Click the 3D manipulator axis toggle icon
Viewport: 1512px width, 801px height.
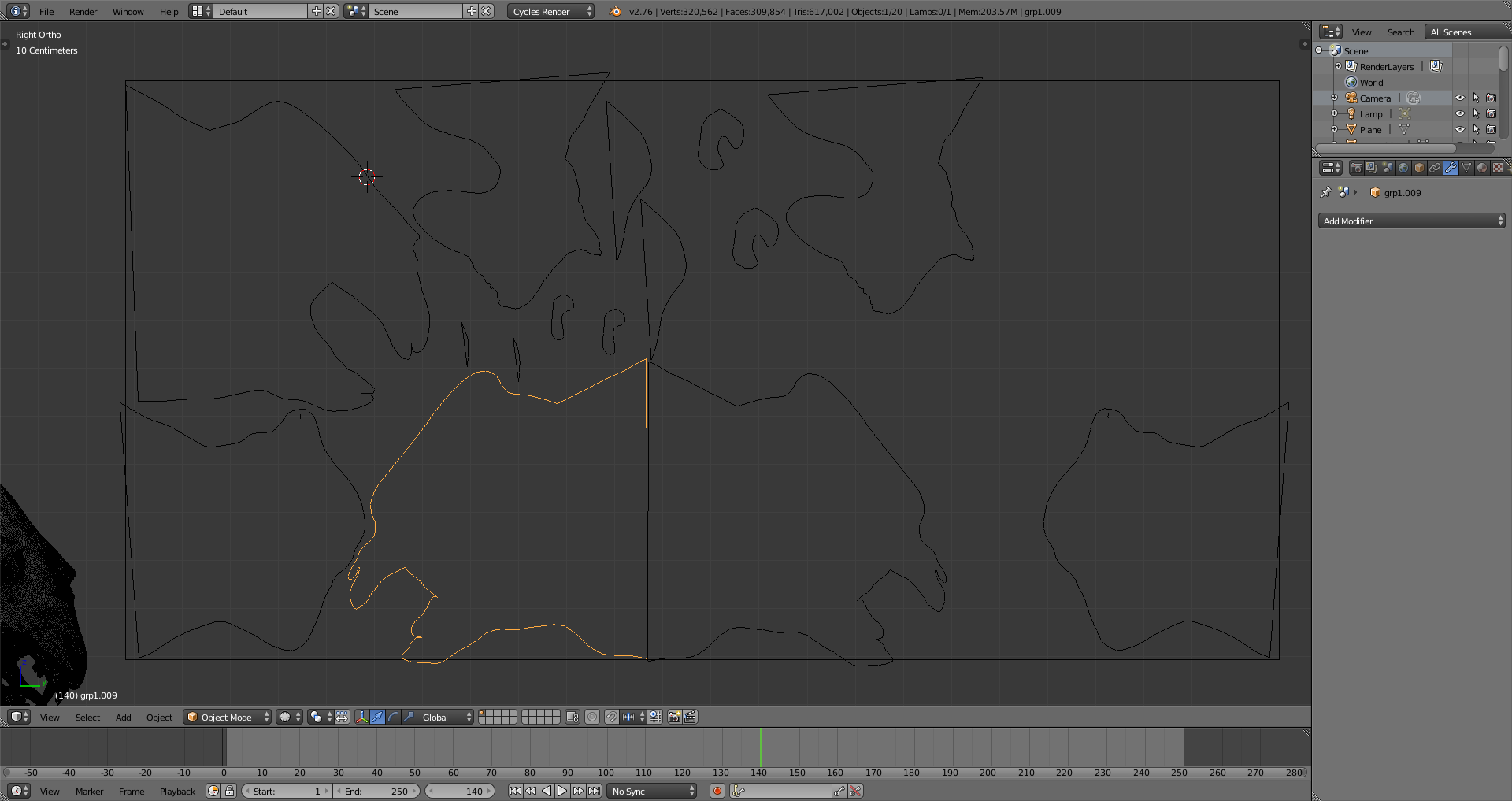[361, 717]
